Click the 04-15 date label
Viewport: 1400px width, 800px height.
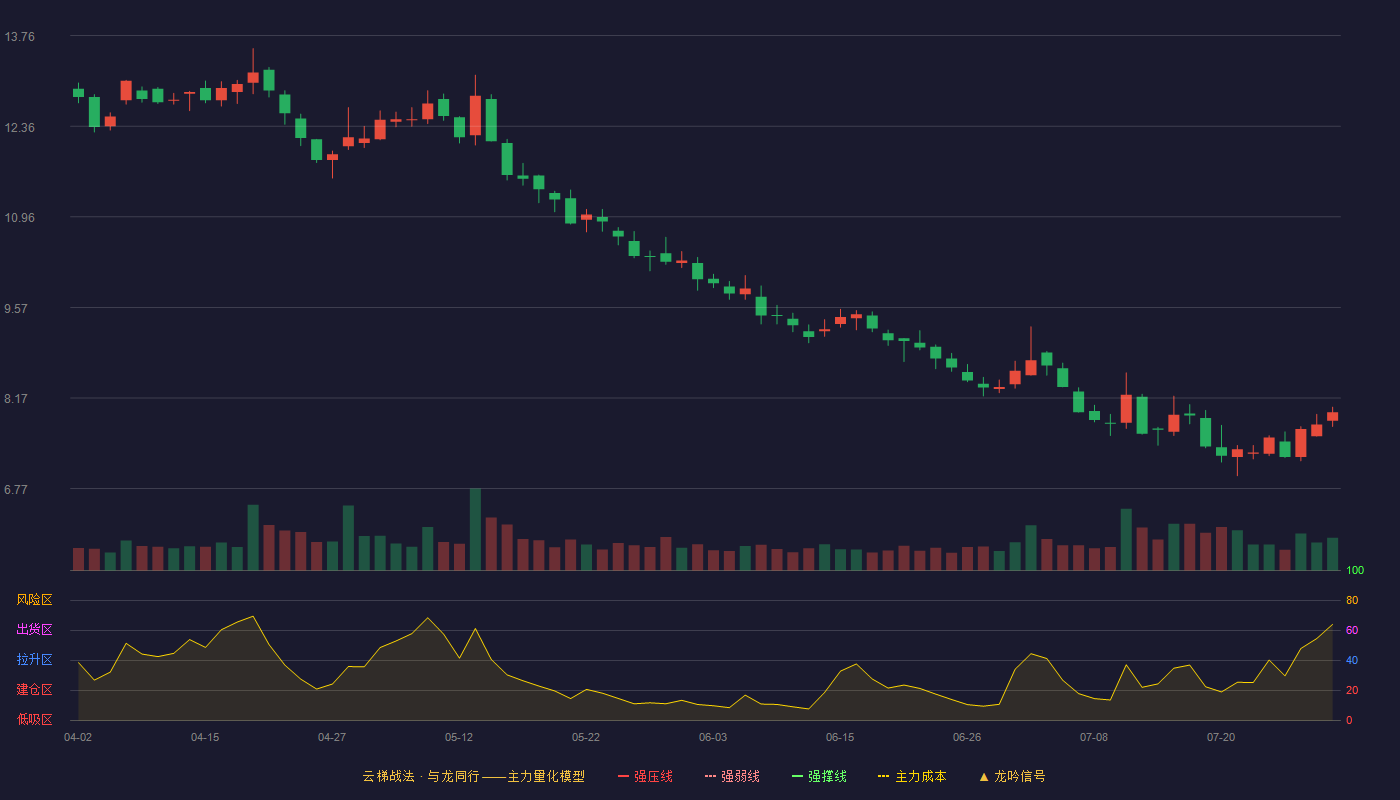(205, 737)
